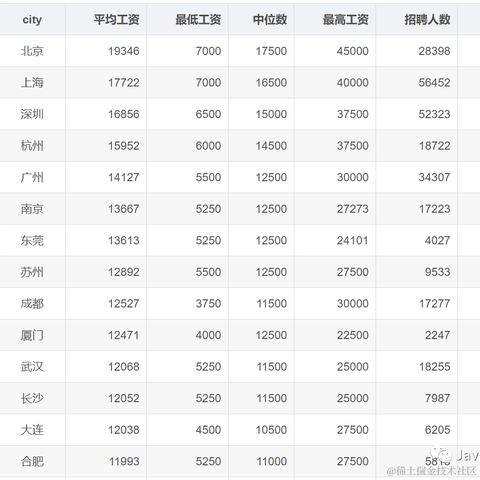Click 杭州 recruitment count 18722
The width and height of the screenshot is (480, 480).
click(435, 146)
